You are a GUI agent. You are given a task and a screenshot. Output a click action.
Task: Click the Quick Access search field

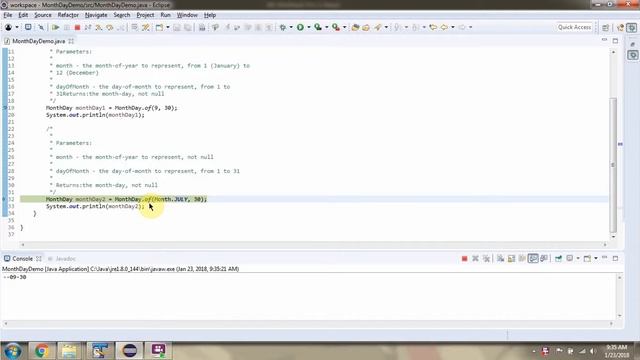tap(574, 27)
